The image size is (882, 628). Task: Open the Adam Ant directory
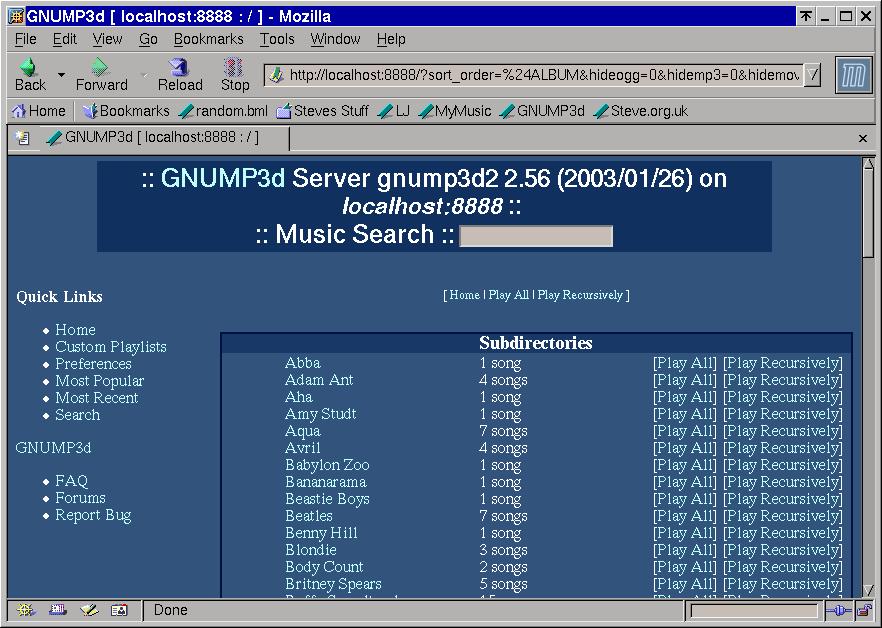click(319, 380)
